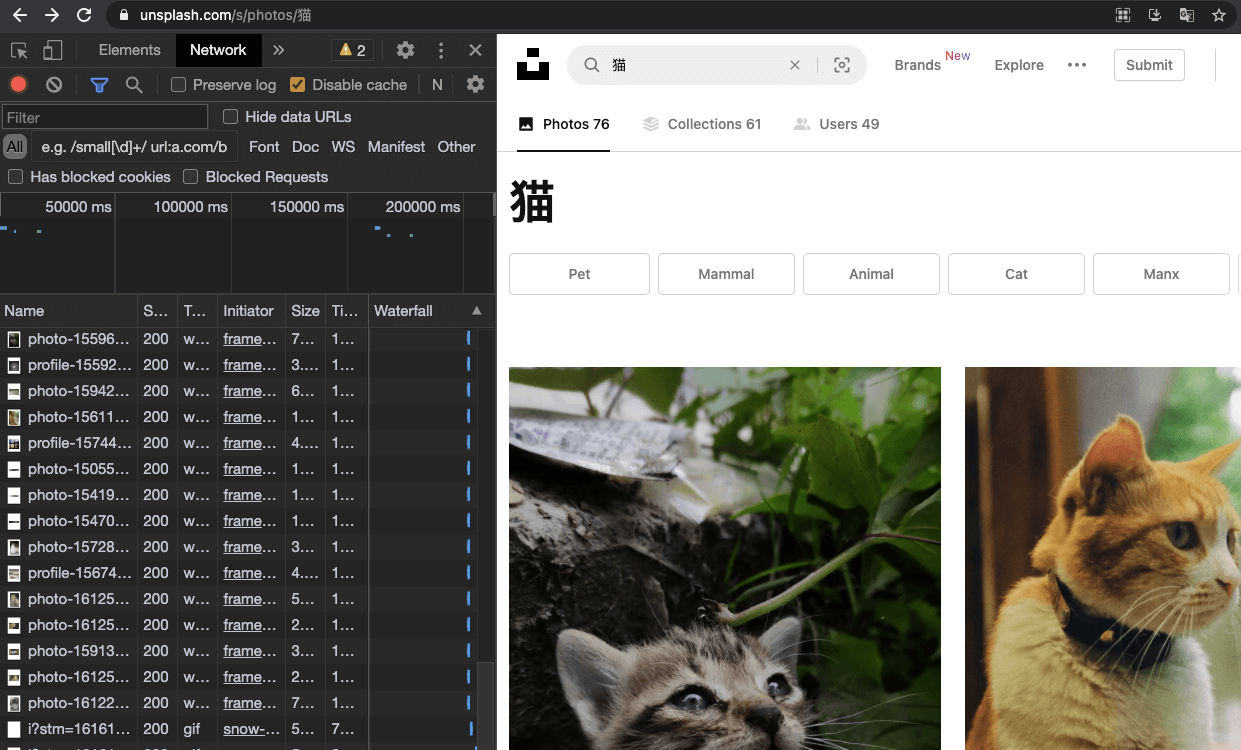
Task: Click the DevTools inspect element icon
Action: [x=19, y=50]
